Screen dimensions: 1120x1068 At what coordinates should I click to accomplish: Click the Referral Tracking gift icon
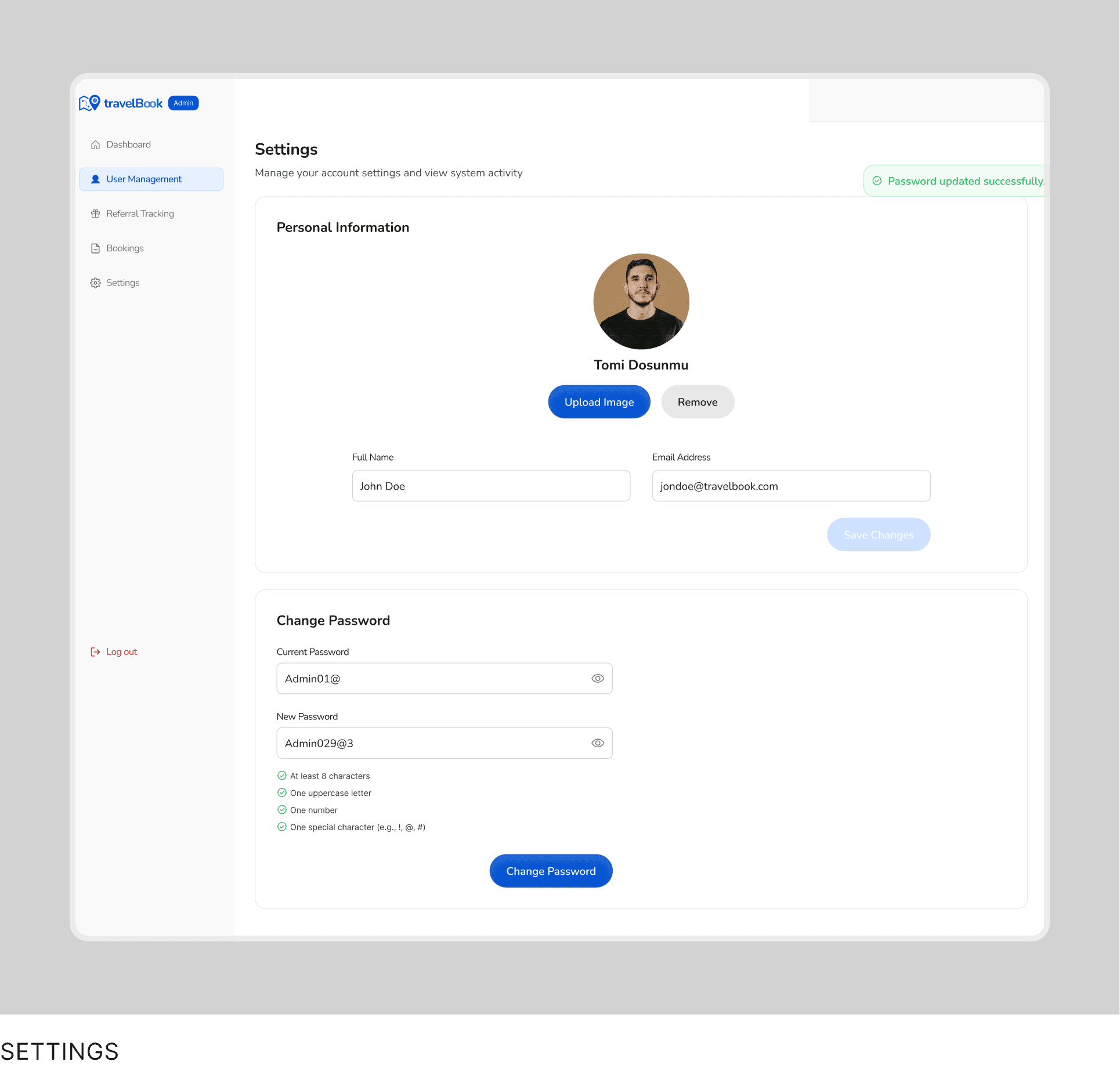coord(95,214)
